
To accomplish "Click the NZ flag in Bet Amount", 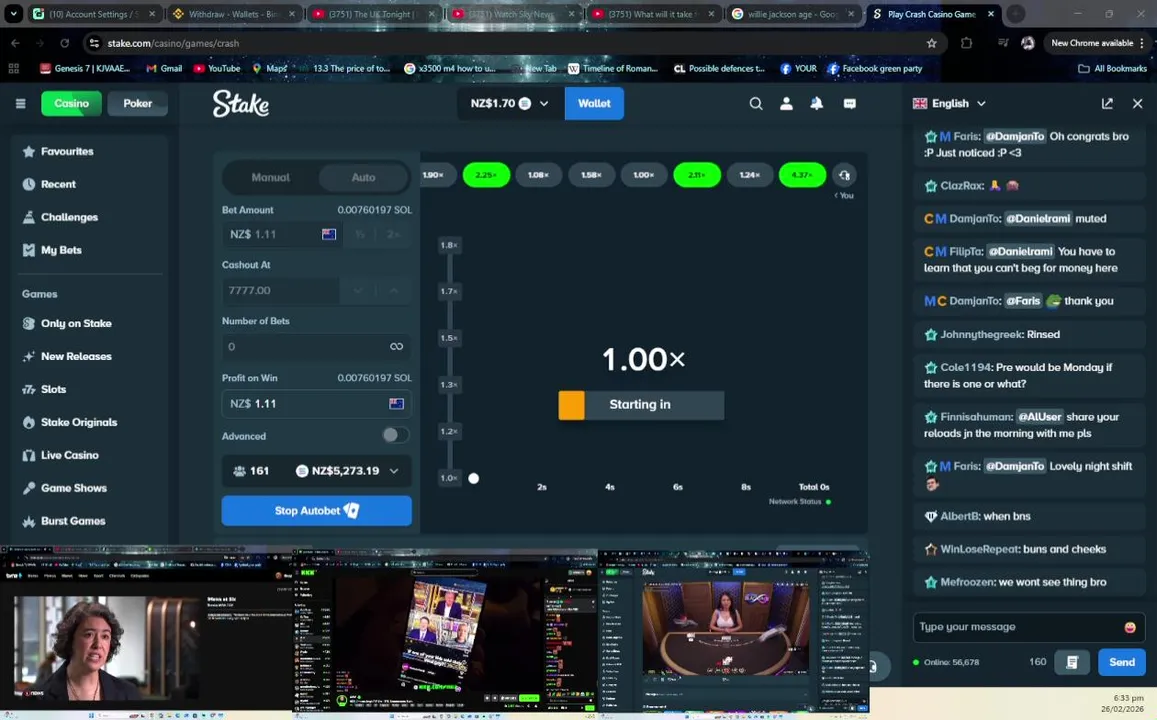I will tap(329, 234).
